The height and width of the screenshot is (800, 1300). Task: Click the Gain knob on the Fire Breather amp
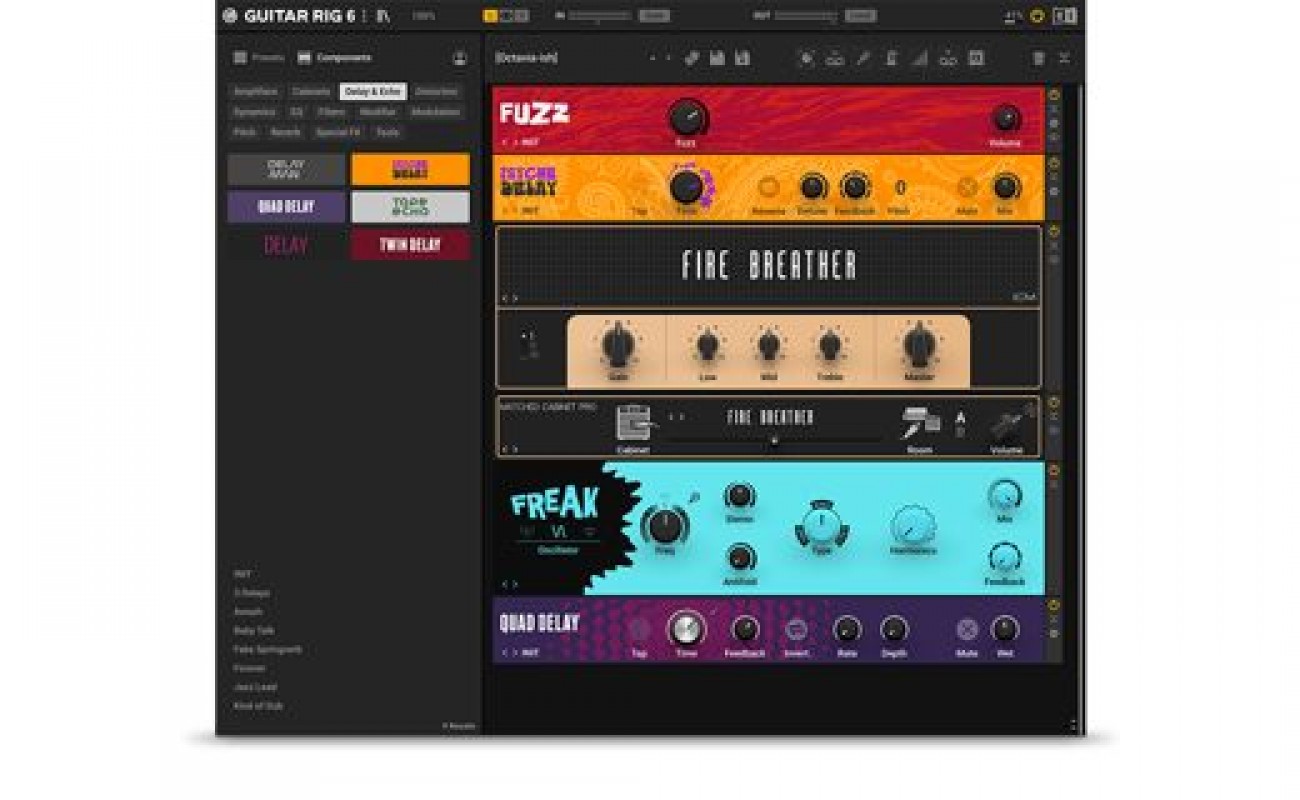pyautogui.click(x=618, y=346)
